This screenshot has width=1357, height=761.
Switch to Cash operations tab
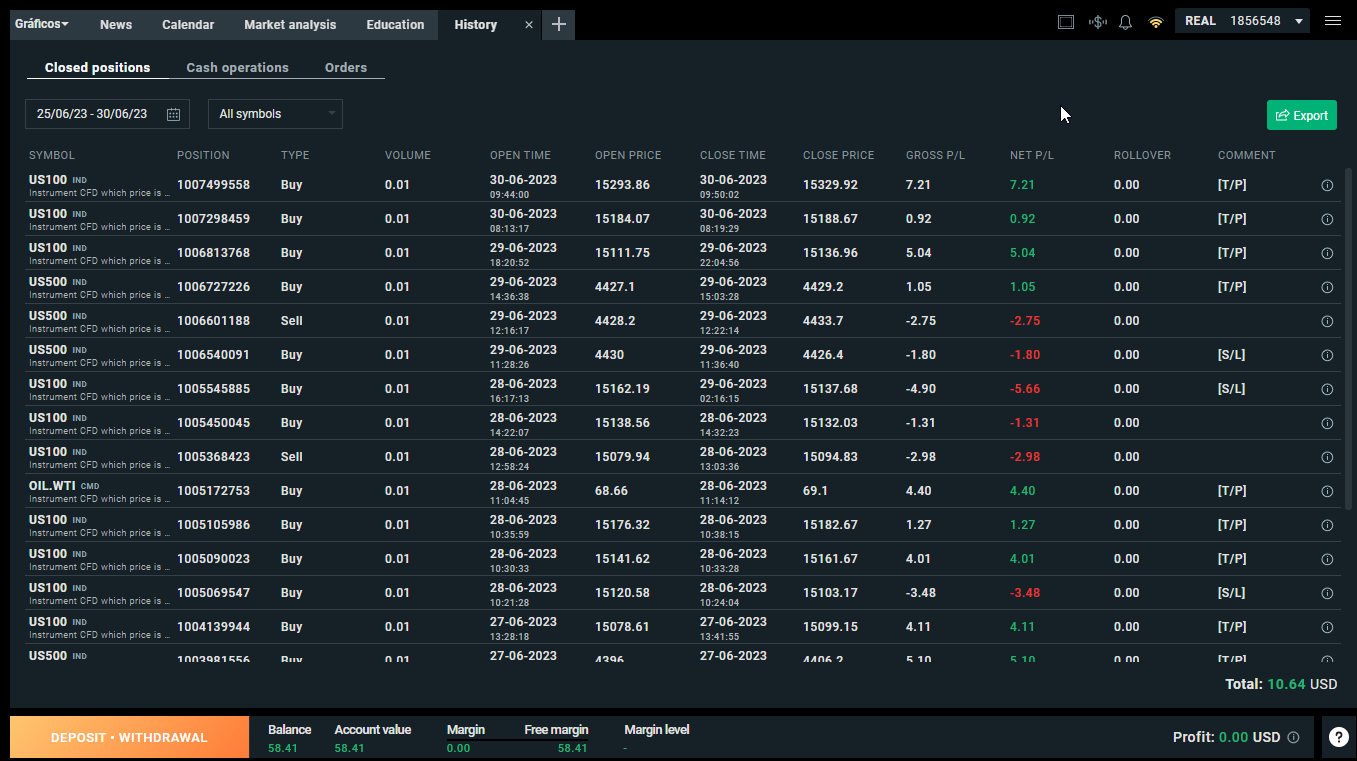click(x=238, y=68)
